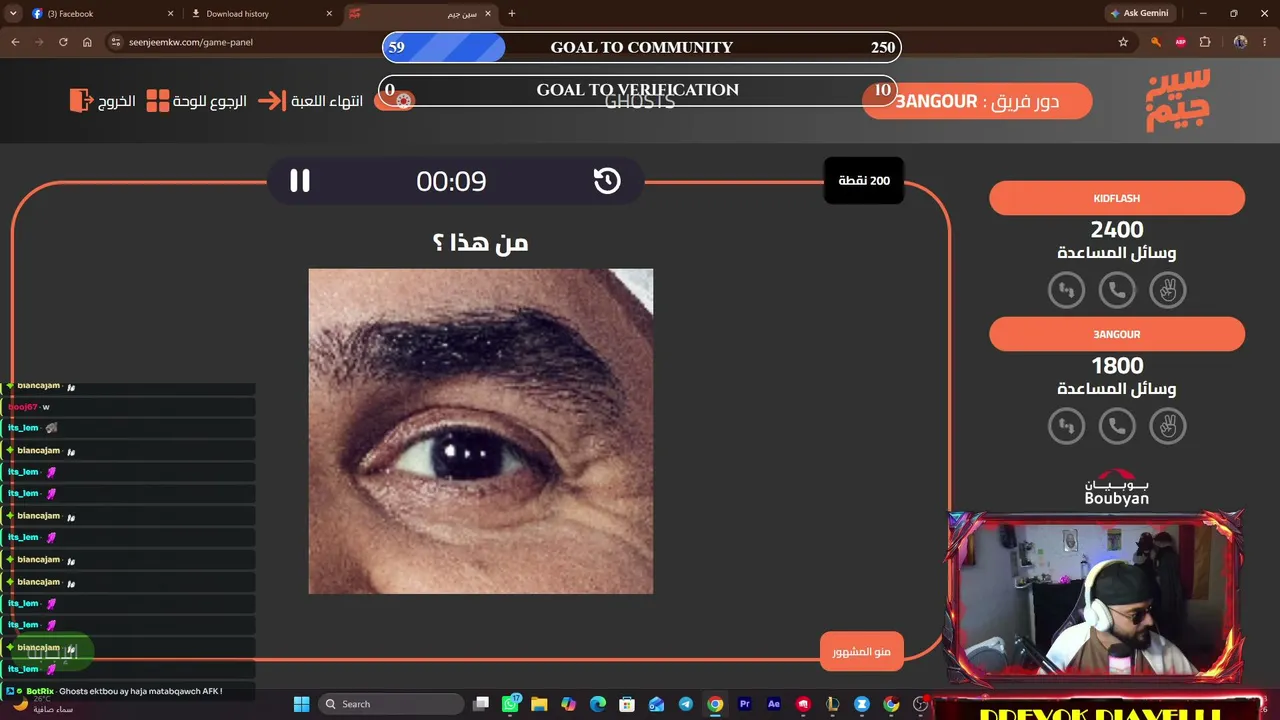
Task: Click the الخروج exit button
Action: click(x=103, y=101)
